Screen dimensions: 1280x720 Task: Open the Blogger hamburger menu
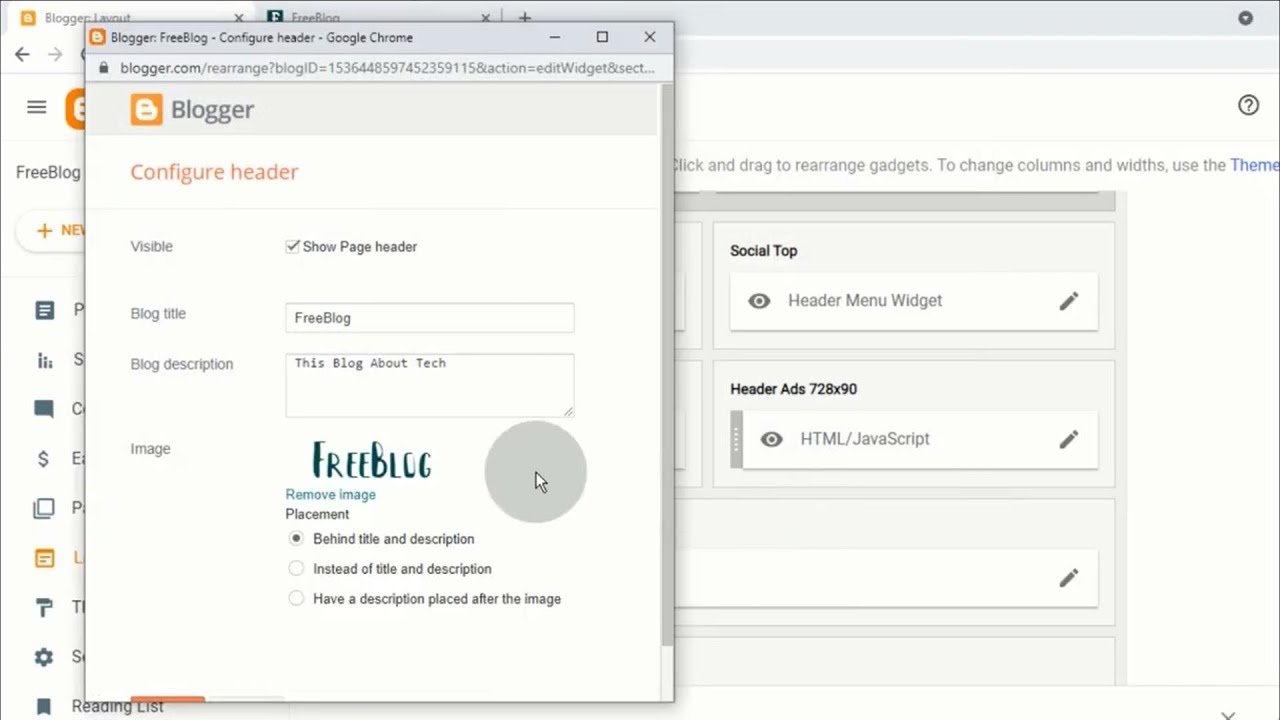pyautogui.click(x=37, y=107)
